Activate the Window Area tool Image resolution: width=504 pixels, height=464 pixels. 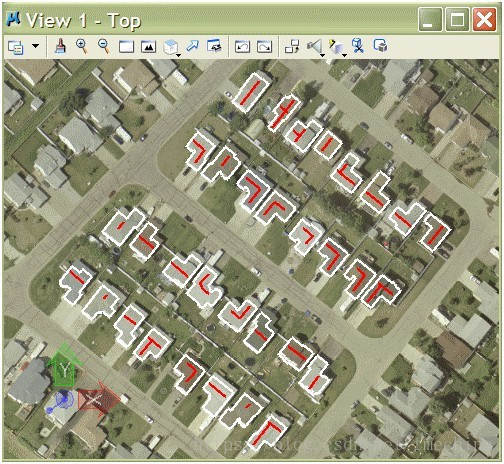(x=126, y=47)
